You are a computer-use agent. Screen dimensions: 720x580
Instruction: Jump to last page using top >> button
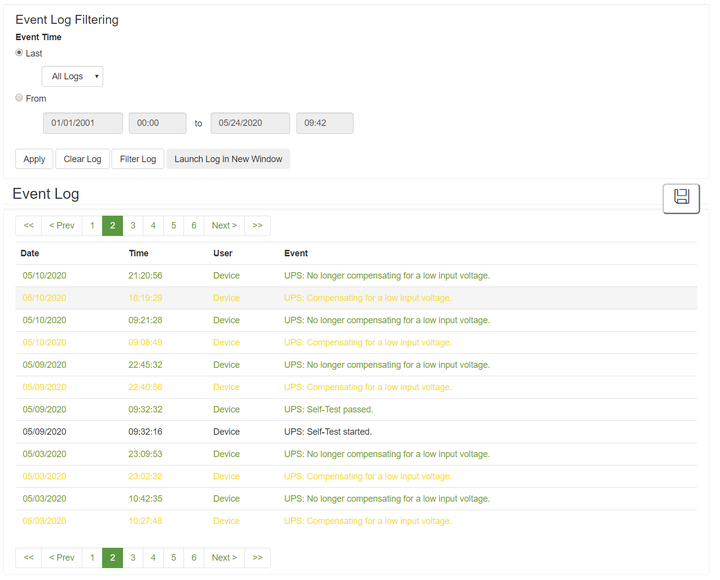pos(258,225)
